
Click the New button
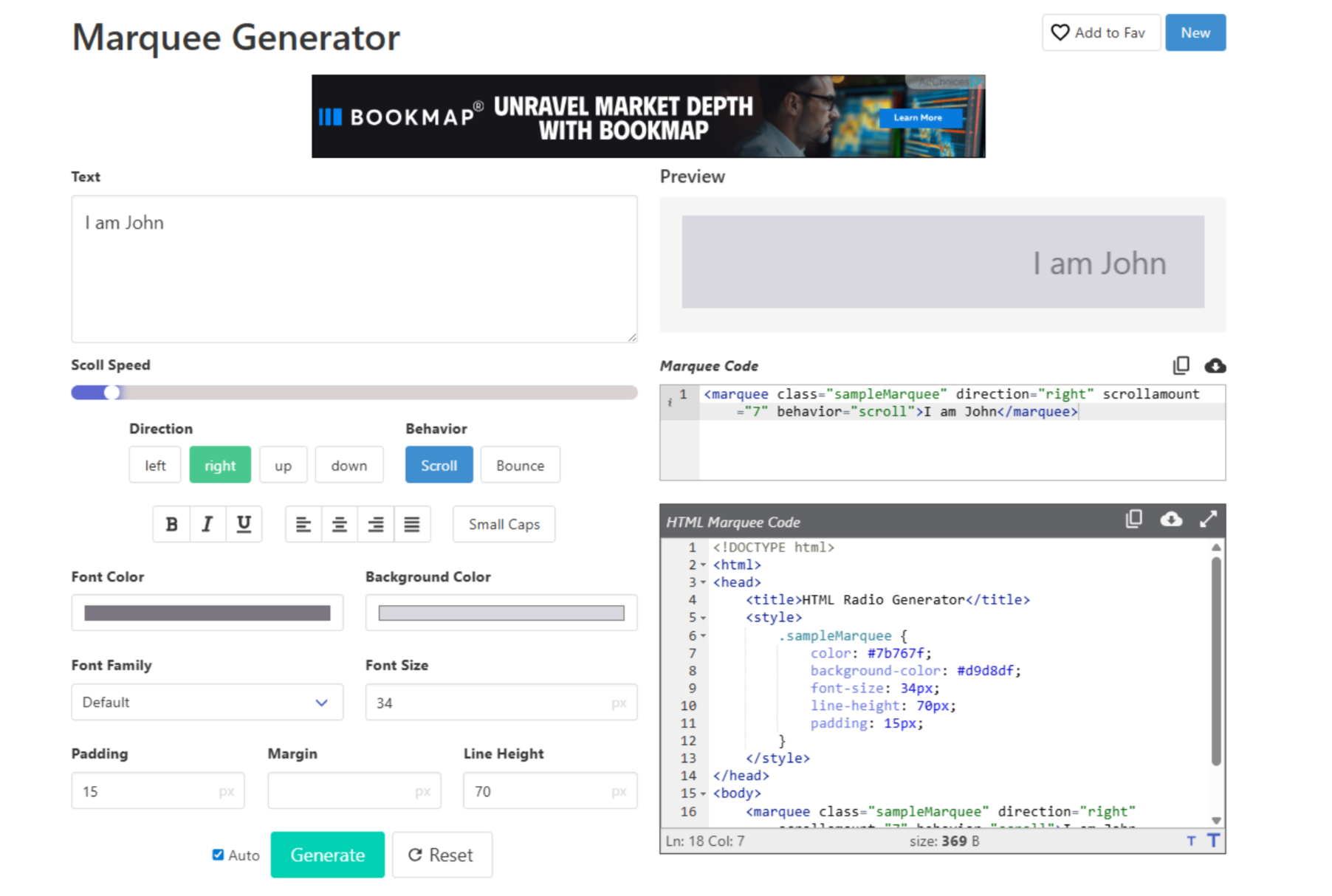[x=1195, y=32]
